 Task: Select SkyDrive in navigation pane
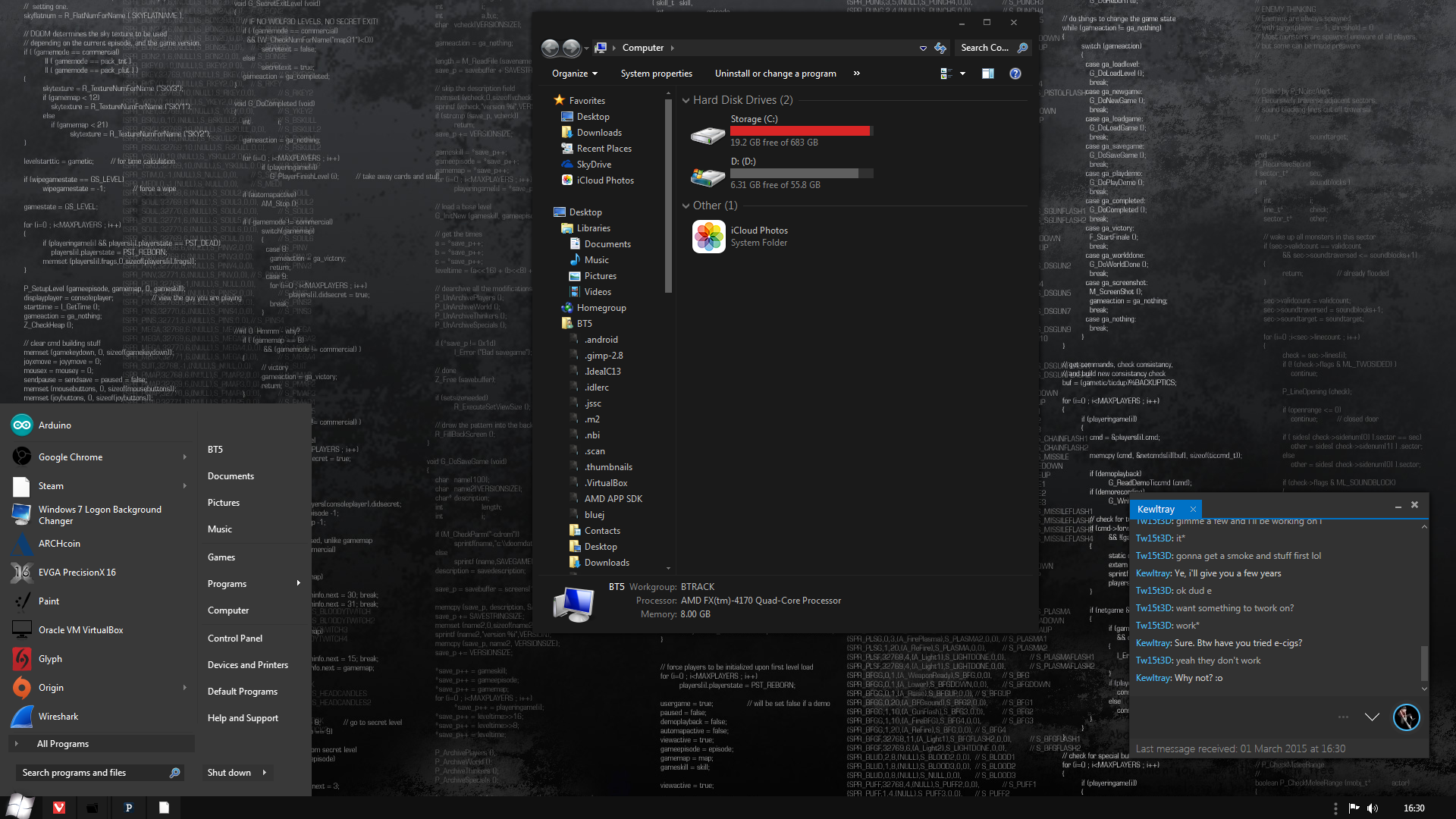click(x=594, y=165)
